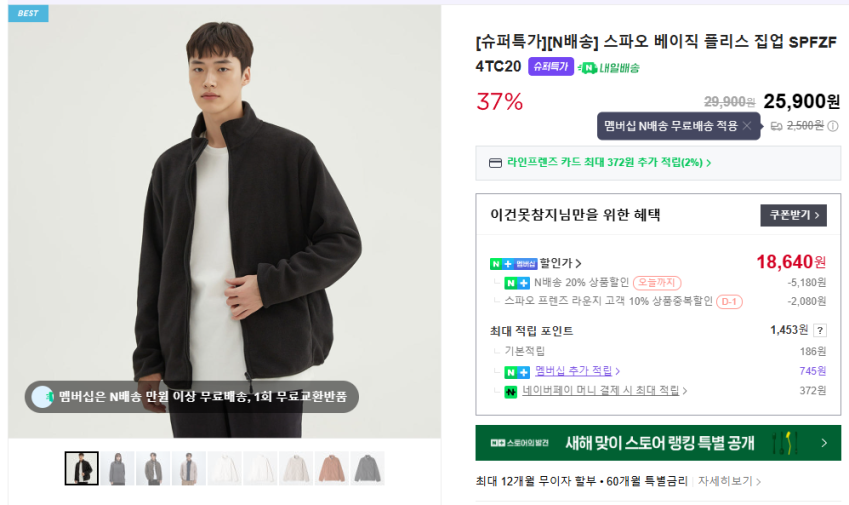Select the model in gray turtleneck thumbnail
This screenshot has width=849, height=505.
(x=118, y=468)
